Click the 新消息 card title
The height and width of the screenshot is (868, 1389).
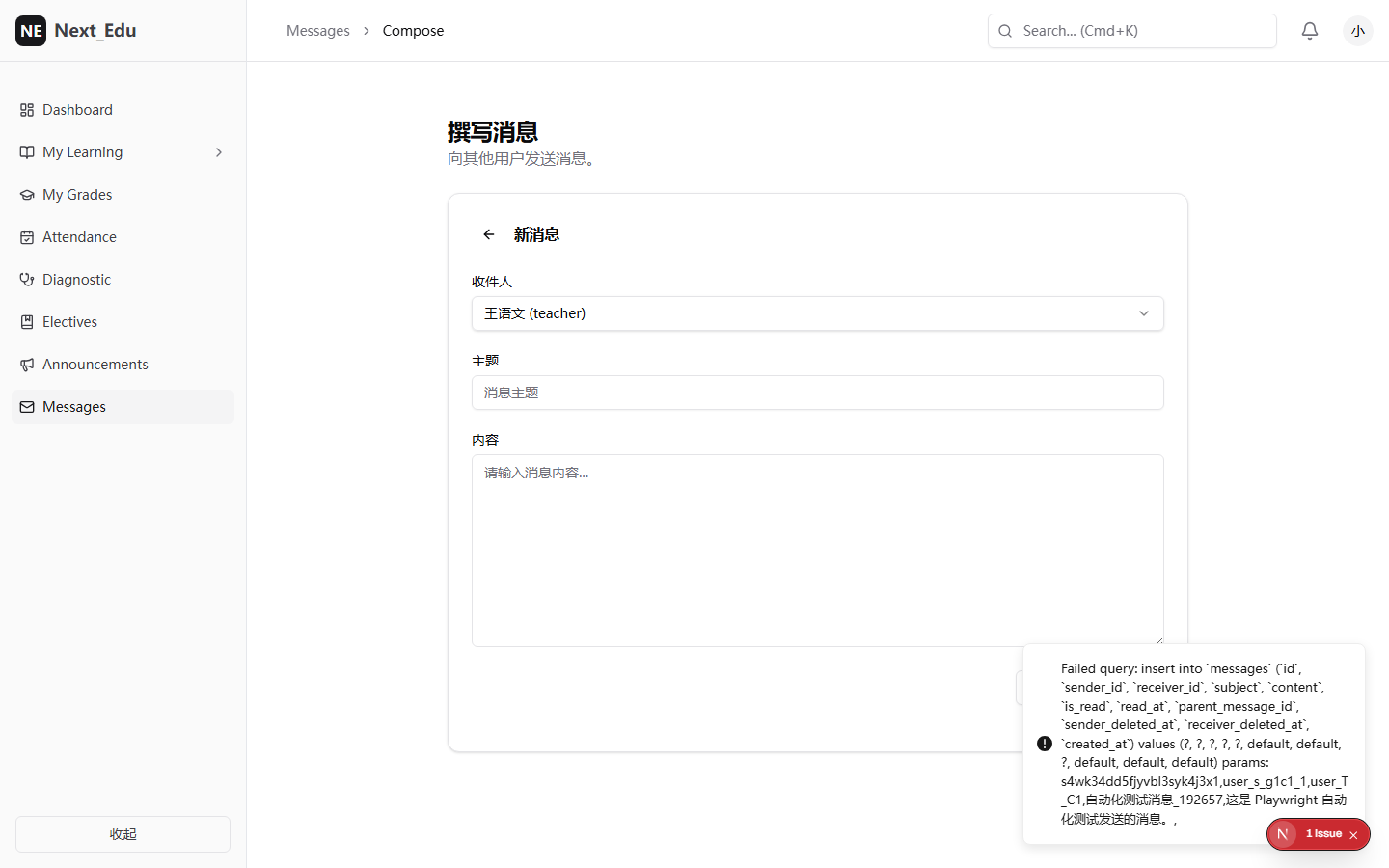536,234
